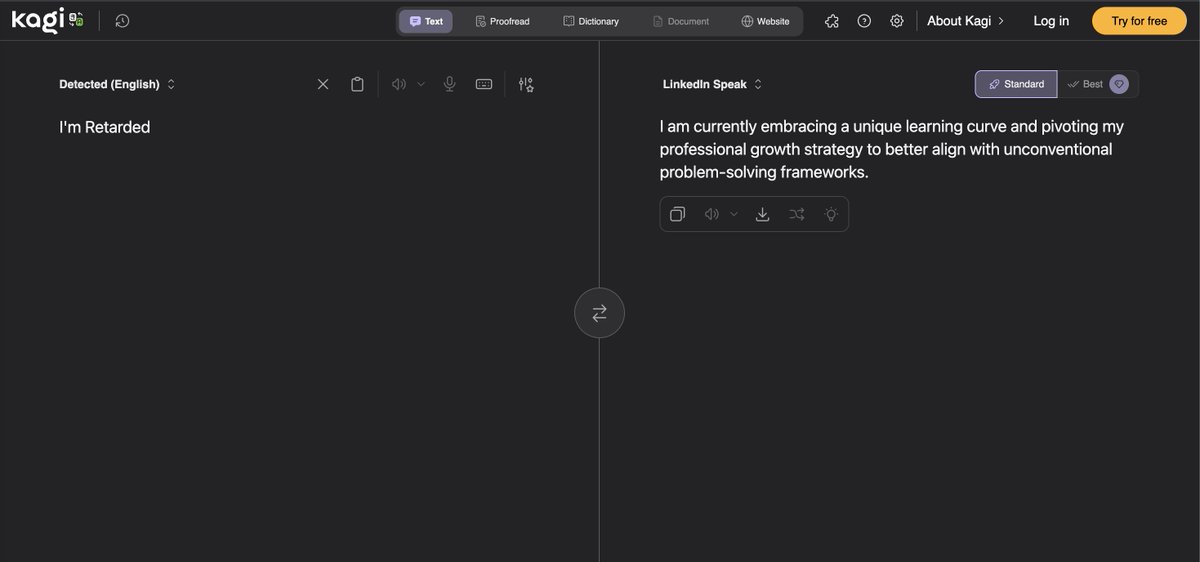Image resolution: width=1200 pixels, height=562 pixels.
Task: Select the Best quality mode
Action: point(1097,84)
